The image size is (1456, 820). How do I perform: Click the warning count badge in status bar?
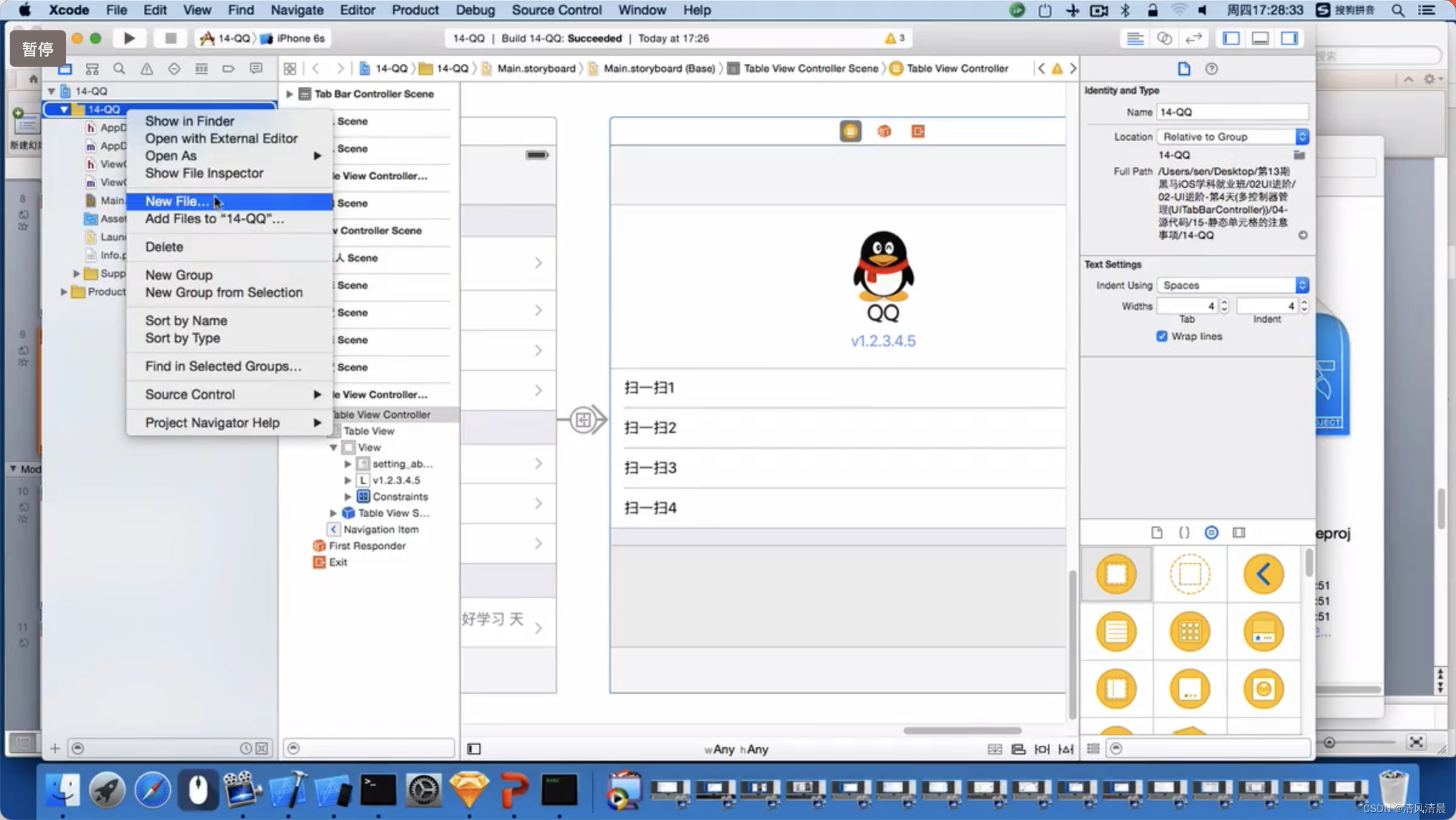coord(895,38)
